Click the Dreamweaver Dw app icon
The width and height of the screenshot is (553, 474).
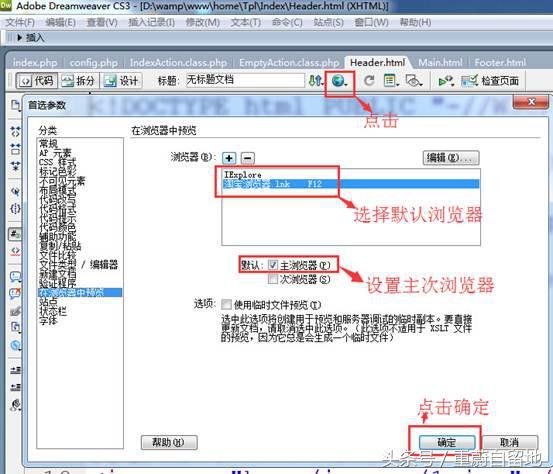coord(6,5)
